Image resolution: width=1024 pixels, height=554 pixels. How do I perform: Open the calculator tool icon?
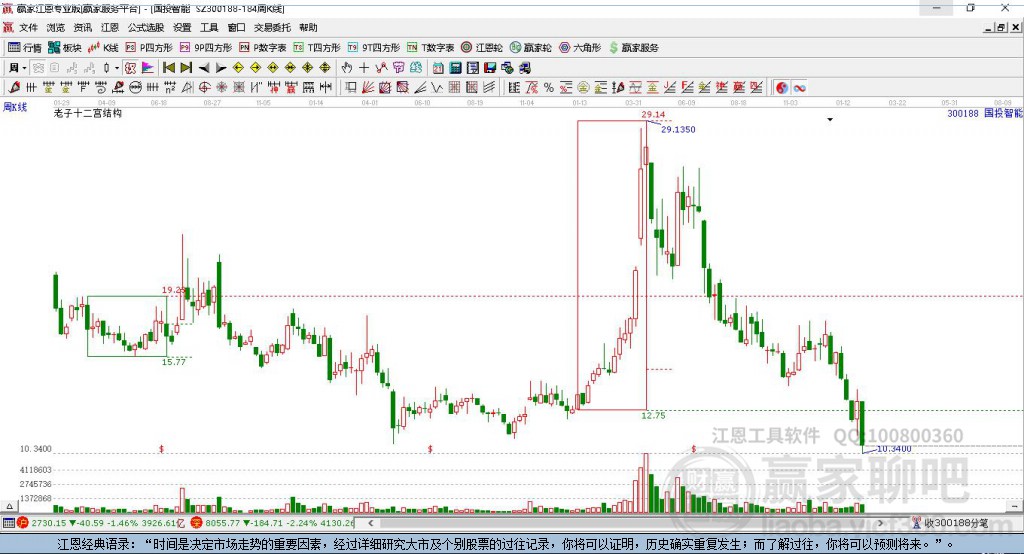coord(455,68)
